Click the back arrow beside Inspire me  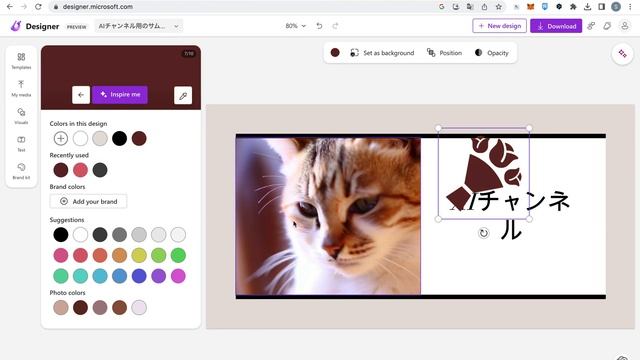(x=81, y=95)
